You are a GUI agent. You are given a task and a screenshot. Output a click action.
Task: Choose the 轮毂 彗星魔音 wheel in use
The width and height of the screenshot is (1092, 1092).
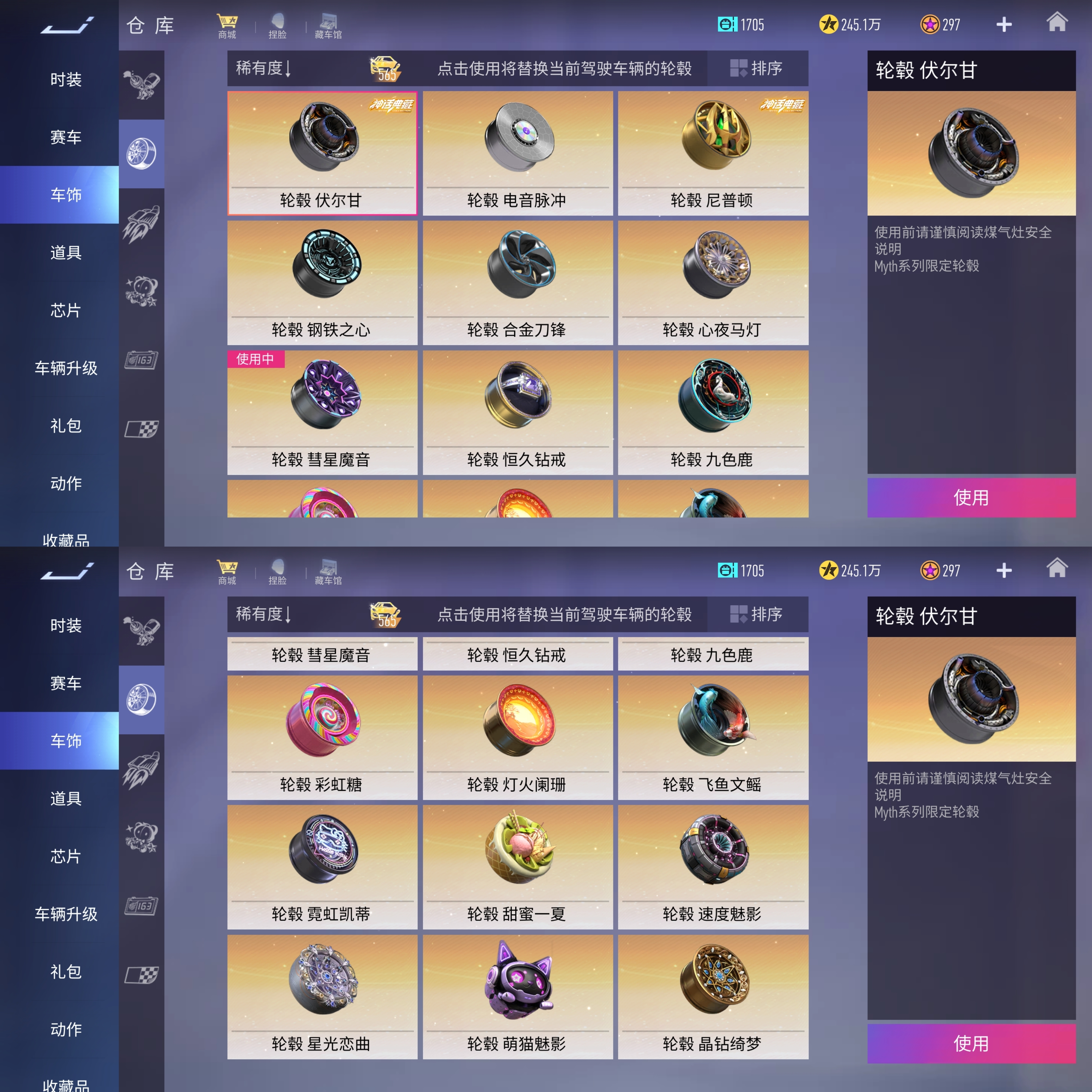[322, 413]
